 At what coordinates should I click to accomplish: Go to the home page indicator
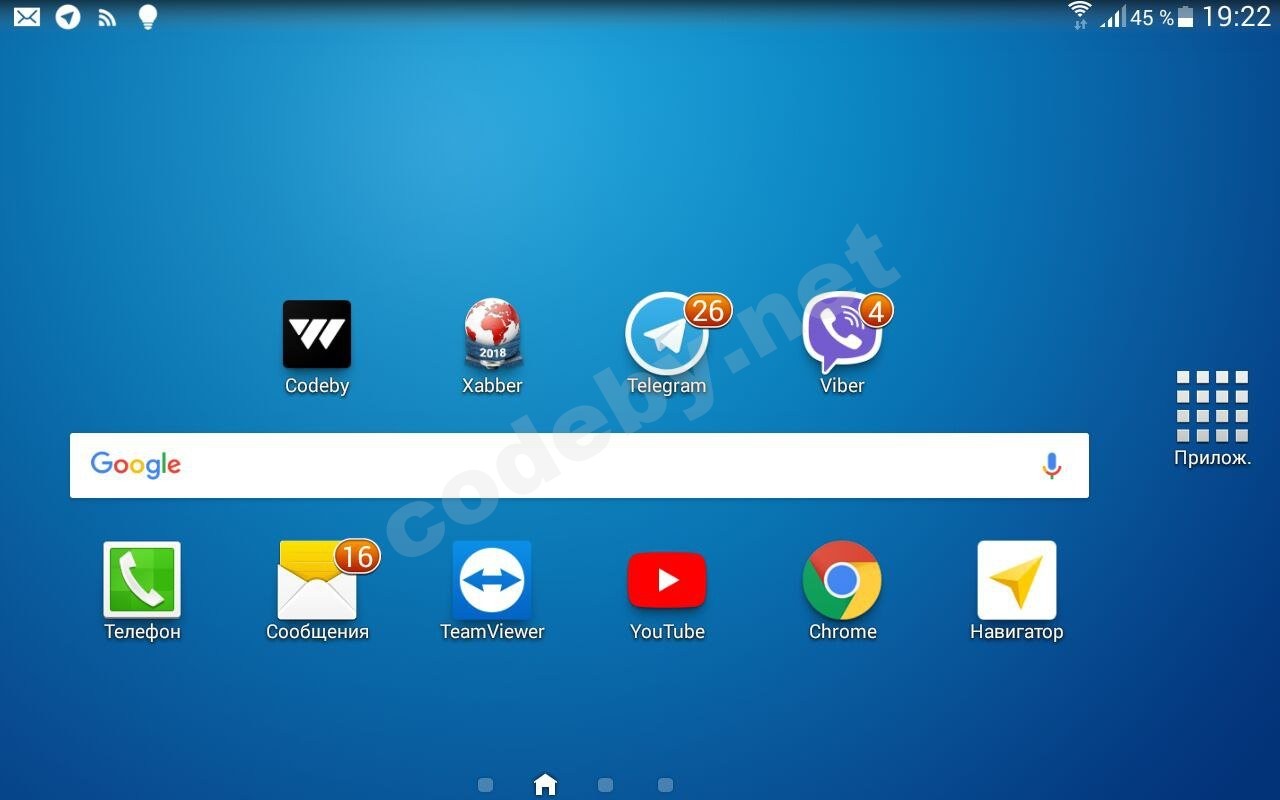(x=545, y=785)
